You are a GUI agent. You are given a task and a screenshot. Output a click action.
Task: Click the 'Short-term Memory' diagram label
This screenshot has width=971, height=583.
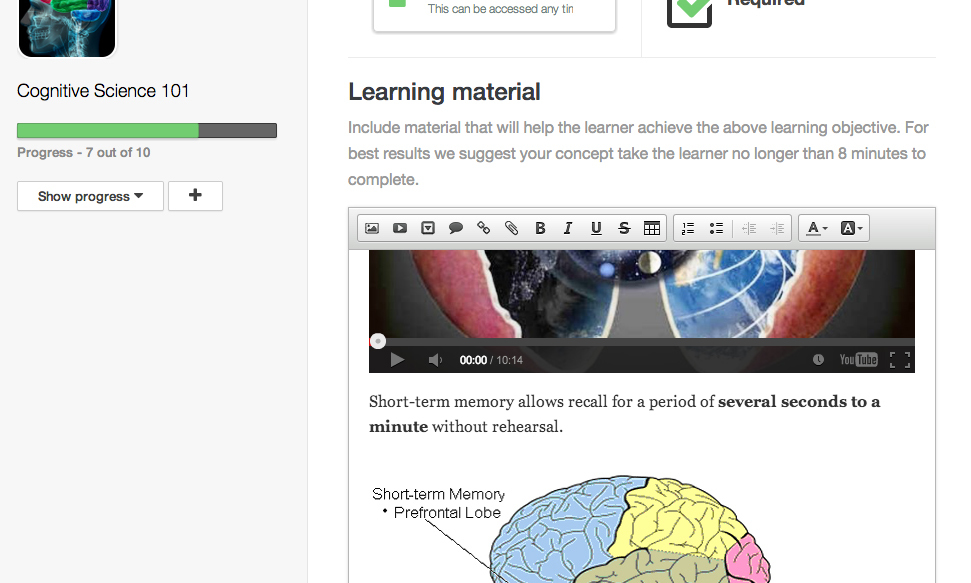pos(438,494)
